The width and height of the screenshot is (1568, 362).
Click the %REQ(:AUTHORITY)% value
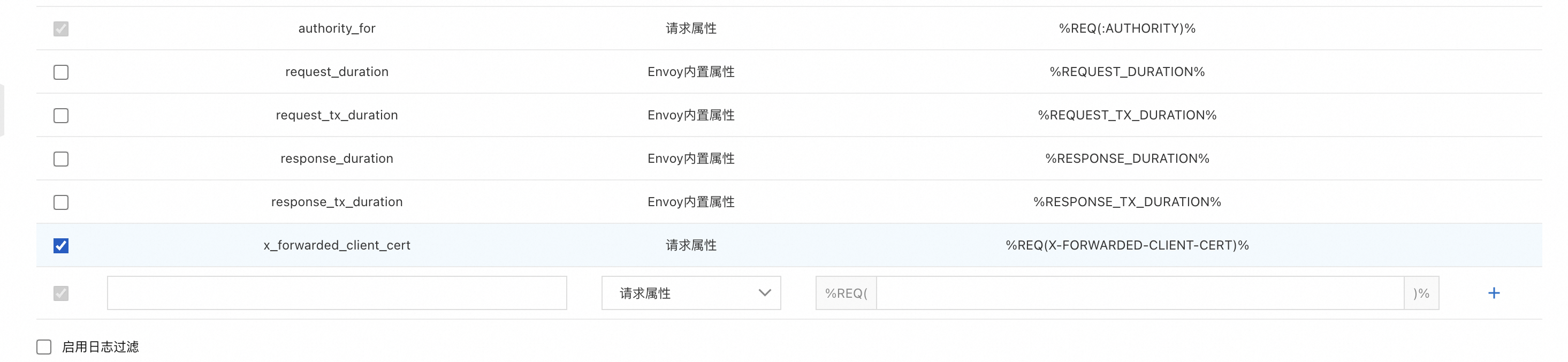pos(1126,28)
